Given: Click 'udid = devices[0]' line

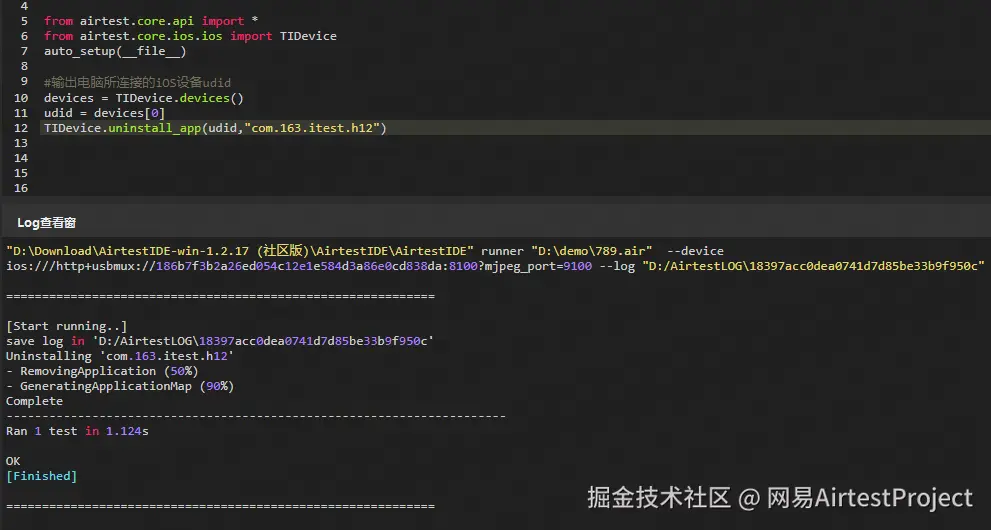Looking at the screenshot, I should tap(104, 113).
